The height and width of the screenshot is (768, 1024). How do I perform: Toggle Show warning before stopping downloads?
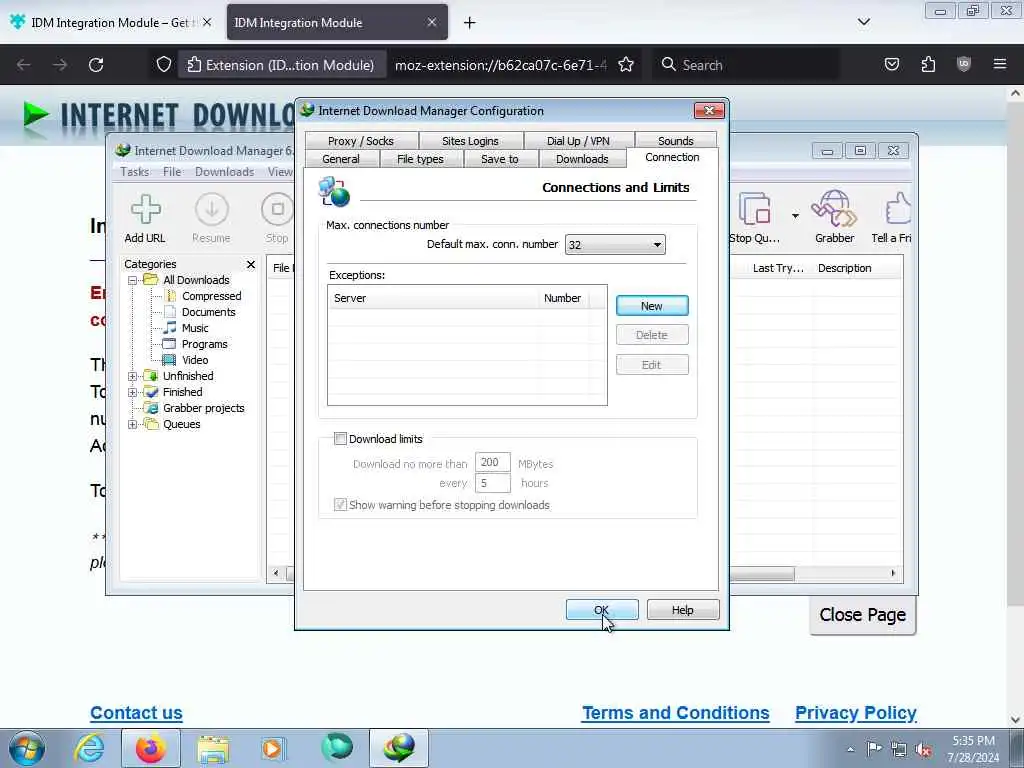pos(340,505)
